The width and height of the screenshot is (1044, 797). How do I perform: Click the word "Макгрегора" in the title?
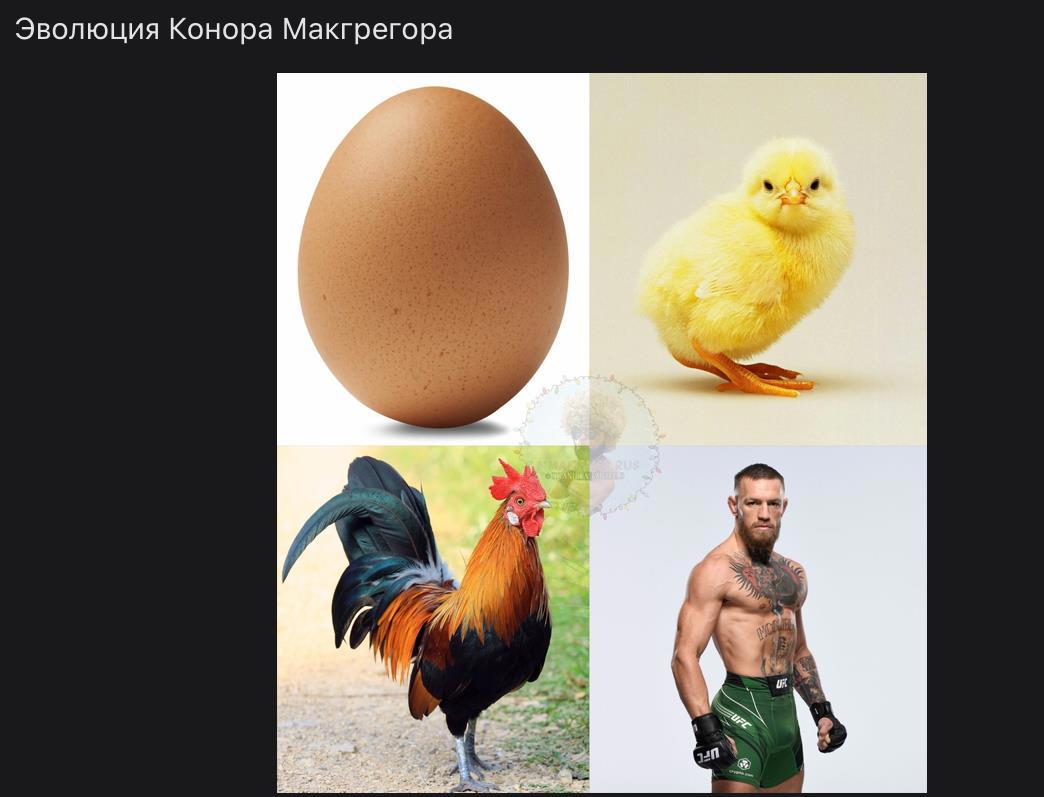(x=368, y=30)
